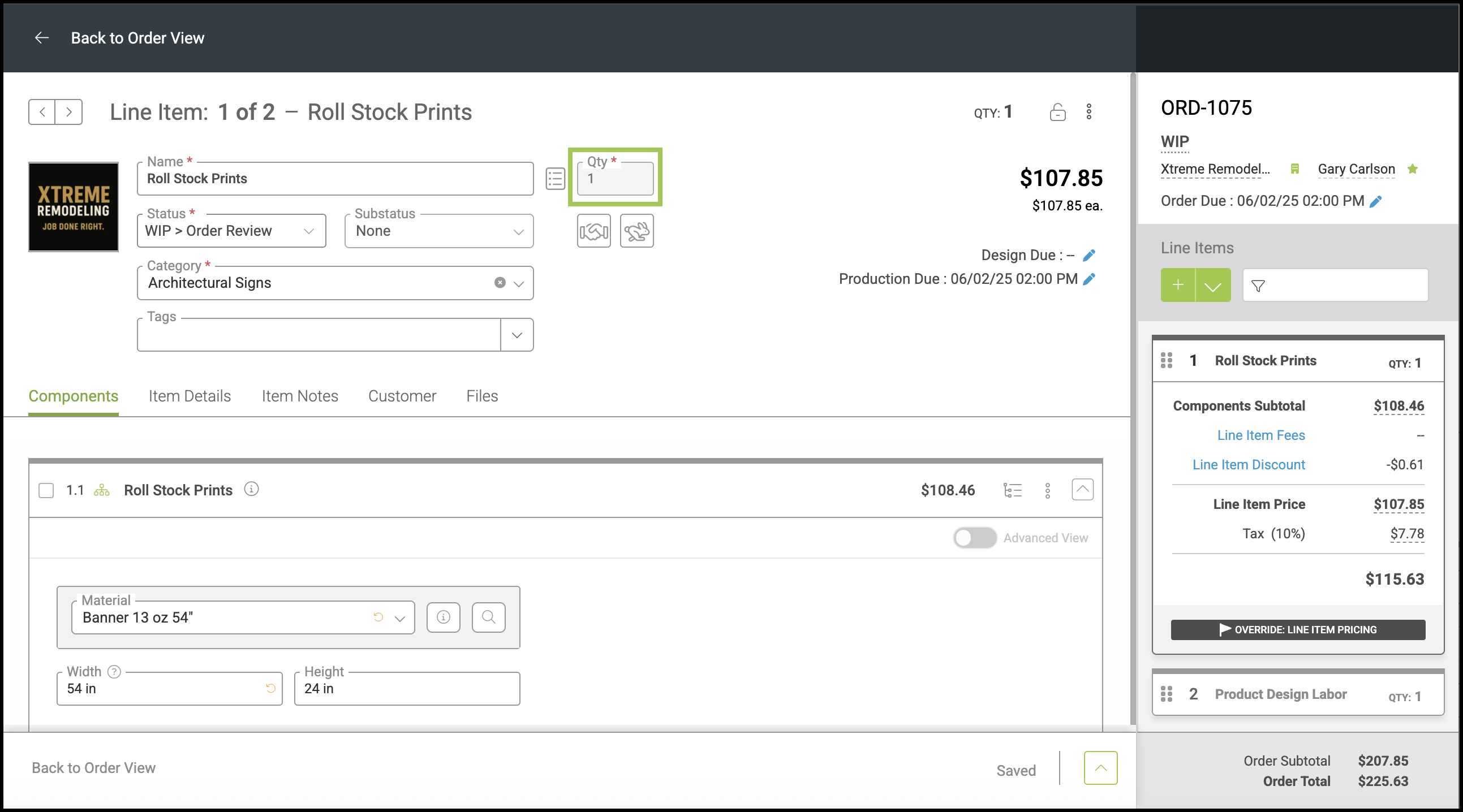Open line item three-dot menu
This screenshot has width=1463, height=812.
click(1088, 112)
